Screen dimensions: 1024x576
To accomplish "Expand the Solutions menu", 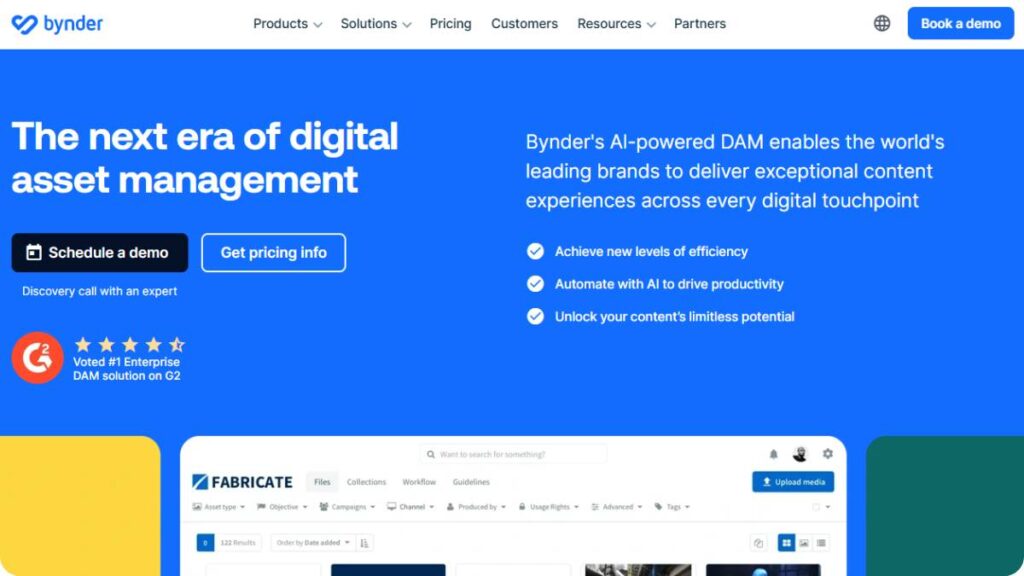I will 376,24.
